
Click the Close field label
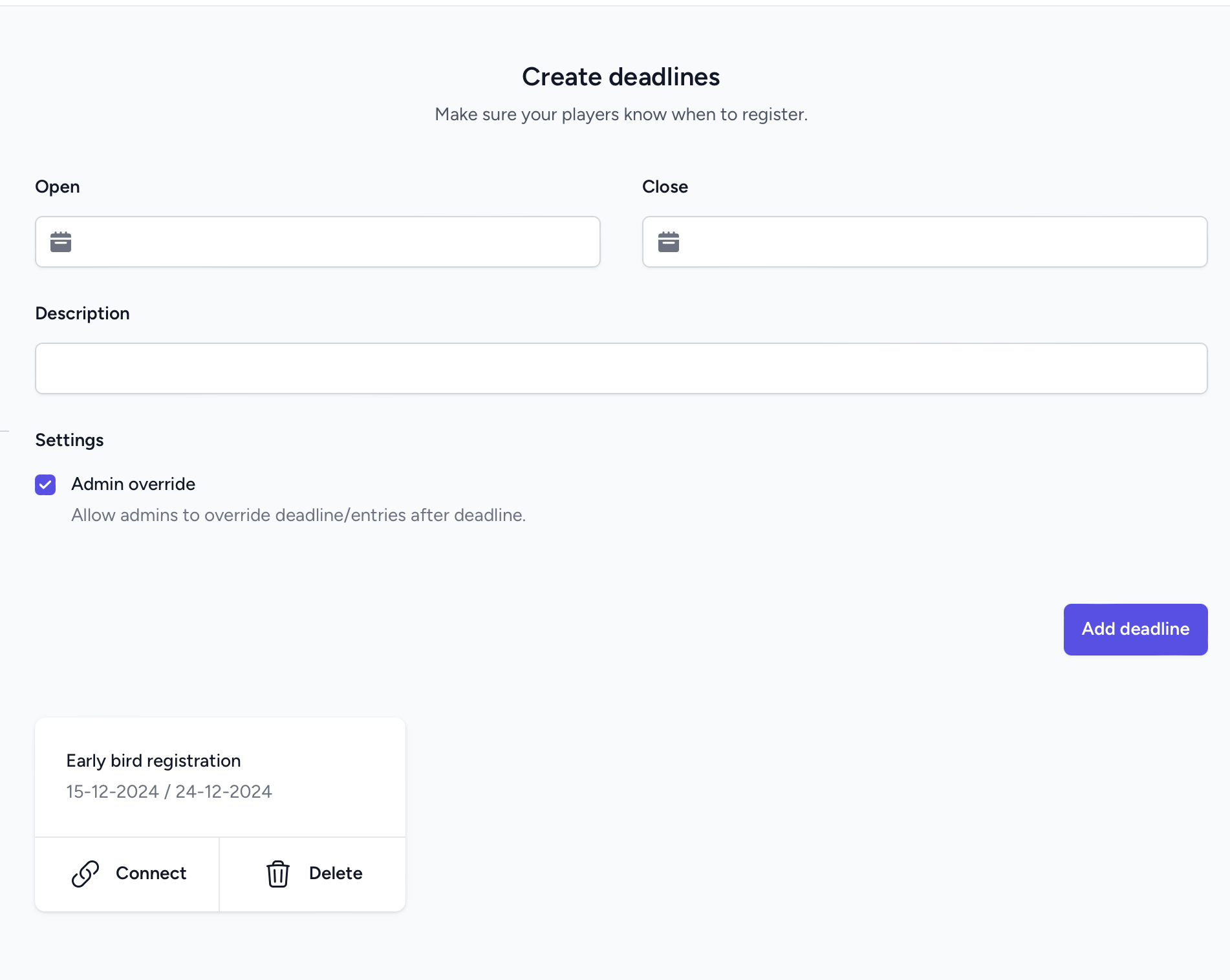(665, 187)
